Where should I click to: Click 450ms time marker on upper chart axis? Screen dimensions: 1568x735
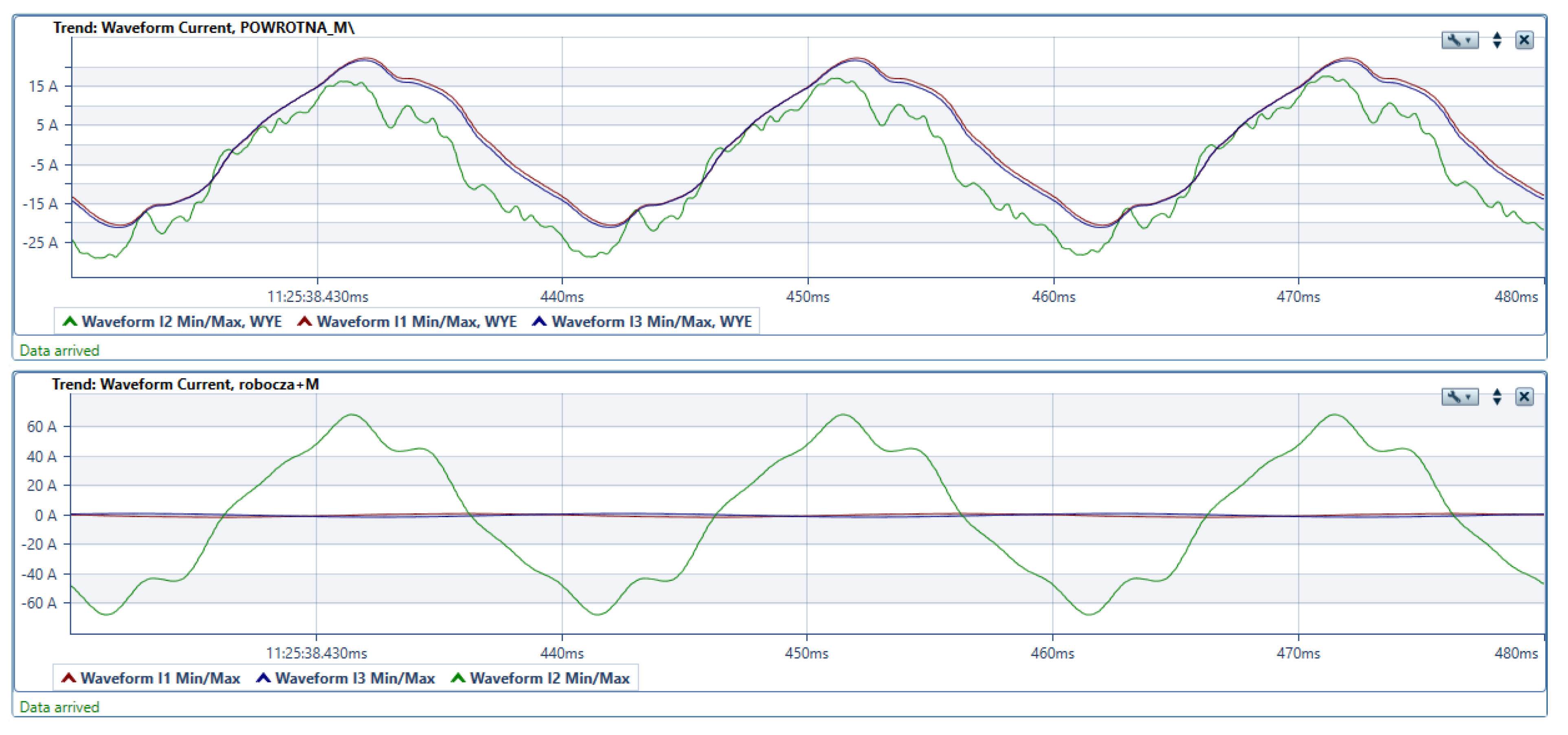(x=807, y=297)
